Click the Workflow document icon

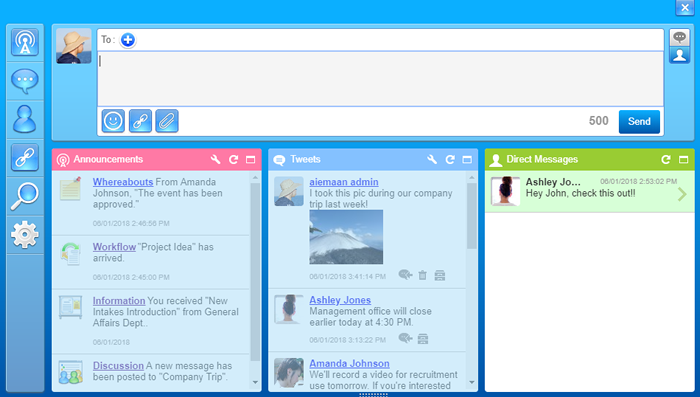click(71, 253)
